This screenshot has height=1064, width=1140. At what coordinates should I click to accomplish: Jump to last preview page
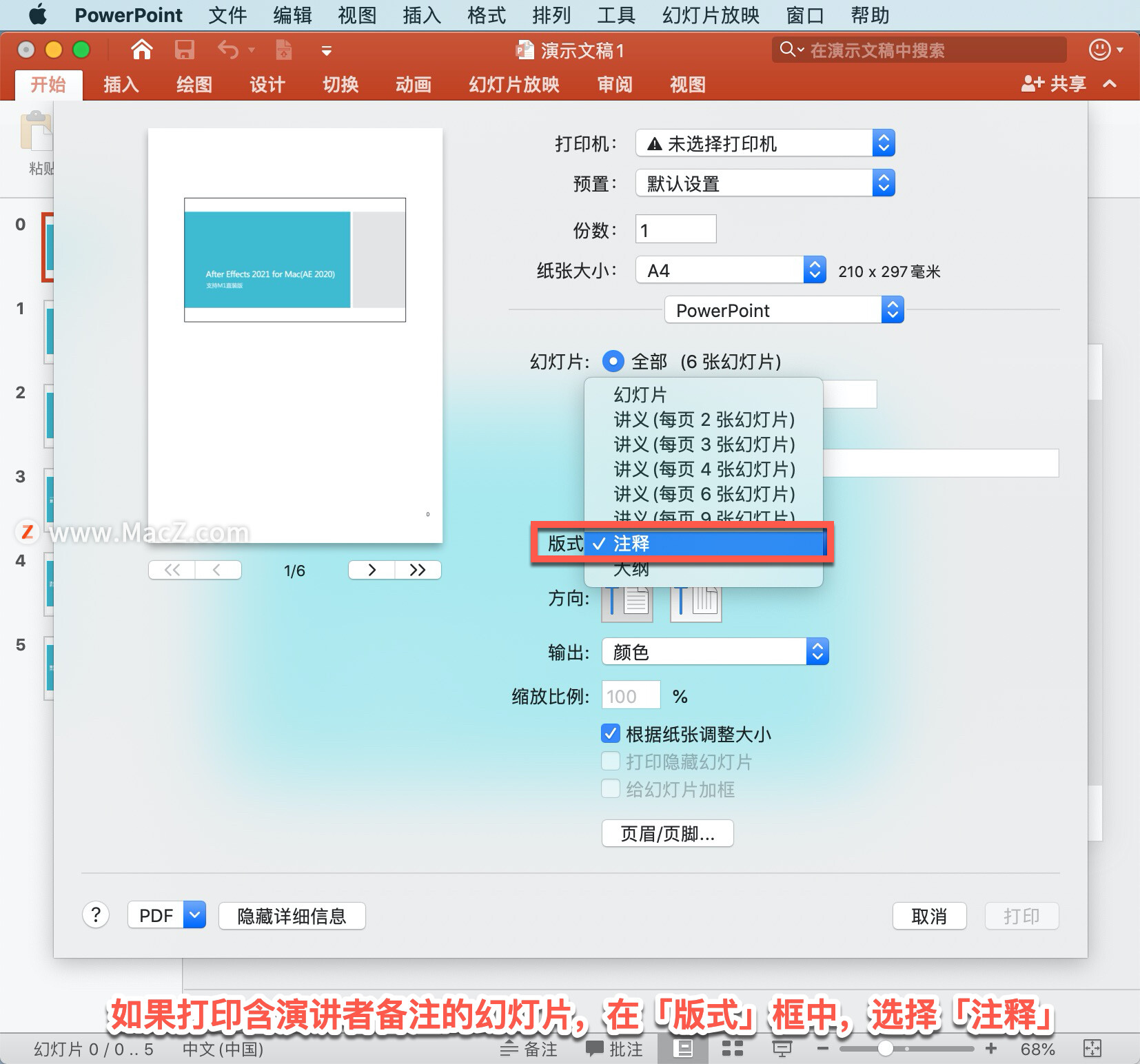click(x=418, y=570)
